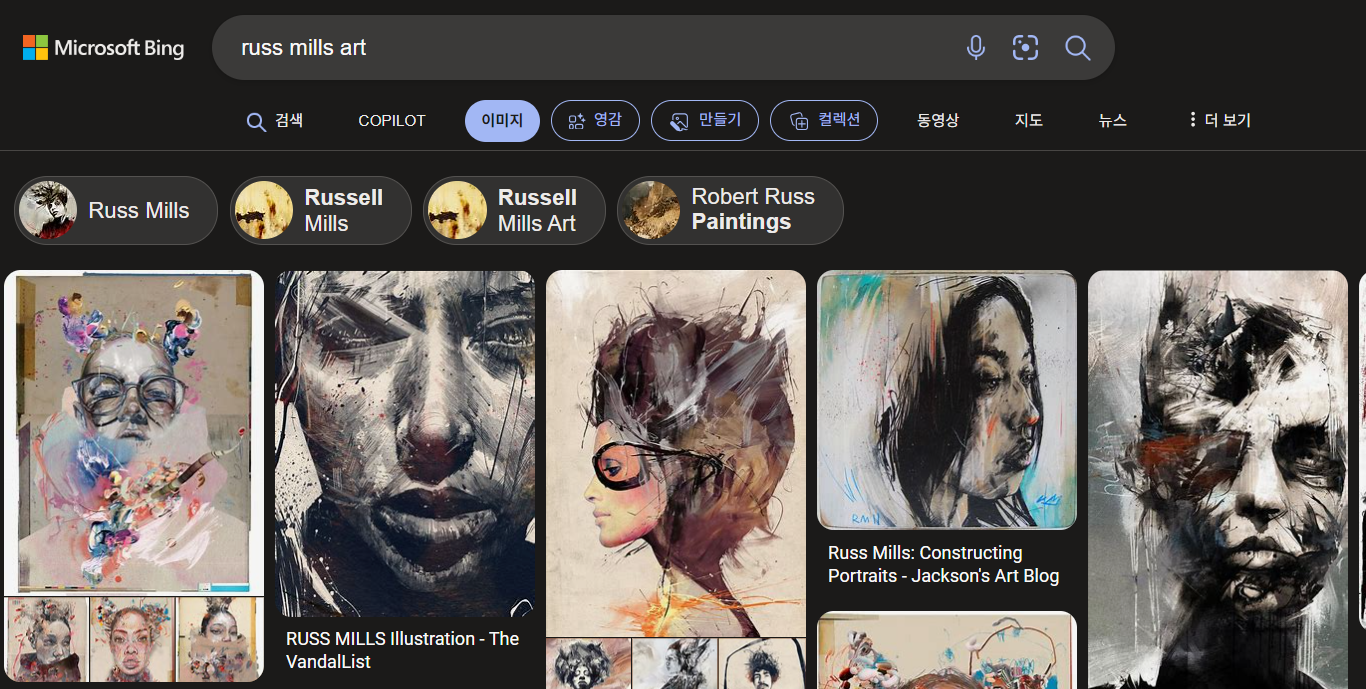Open bearded-face thumbnail under sunglasses portrait
The width and height of the screenshot is (1366, 689).
click(x=763, y=664)
